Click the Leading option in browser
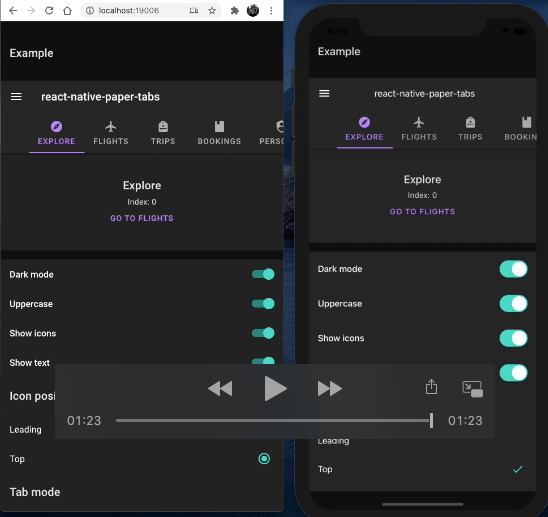 pos(25,430)
